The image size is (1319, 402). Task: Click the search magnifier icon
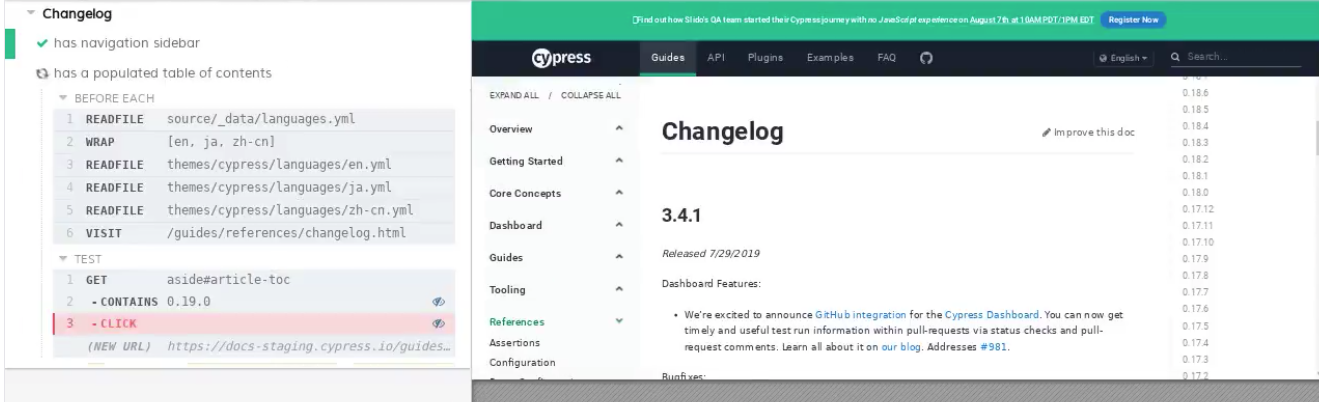1176,58
